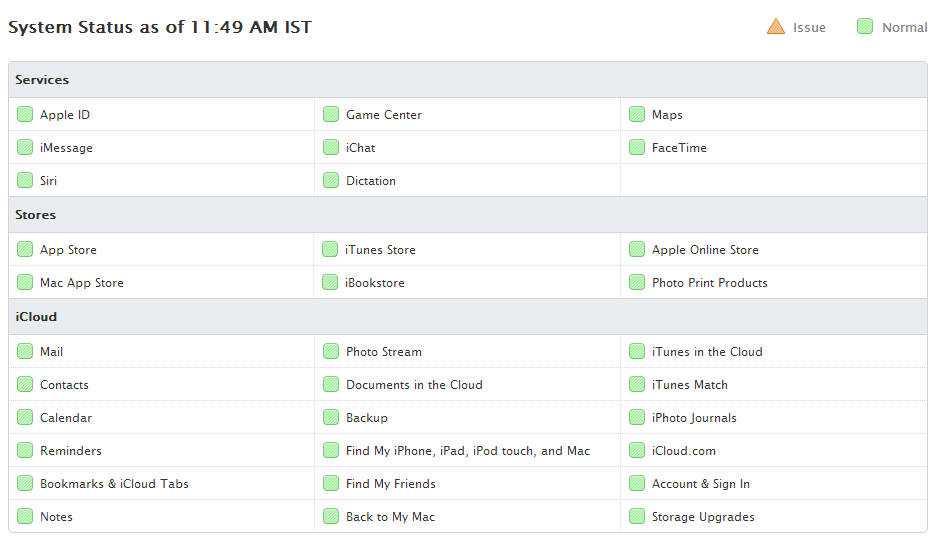945x553 pixels.
Task: Click the System Status heading text
Action: click(160, 28)
